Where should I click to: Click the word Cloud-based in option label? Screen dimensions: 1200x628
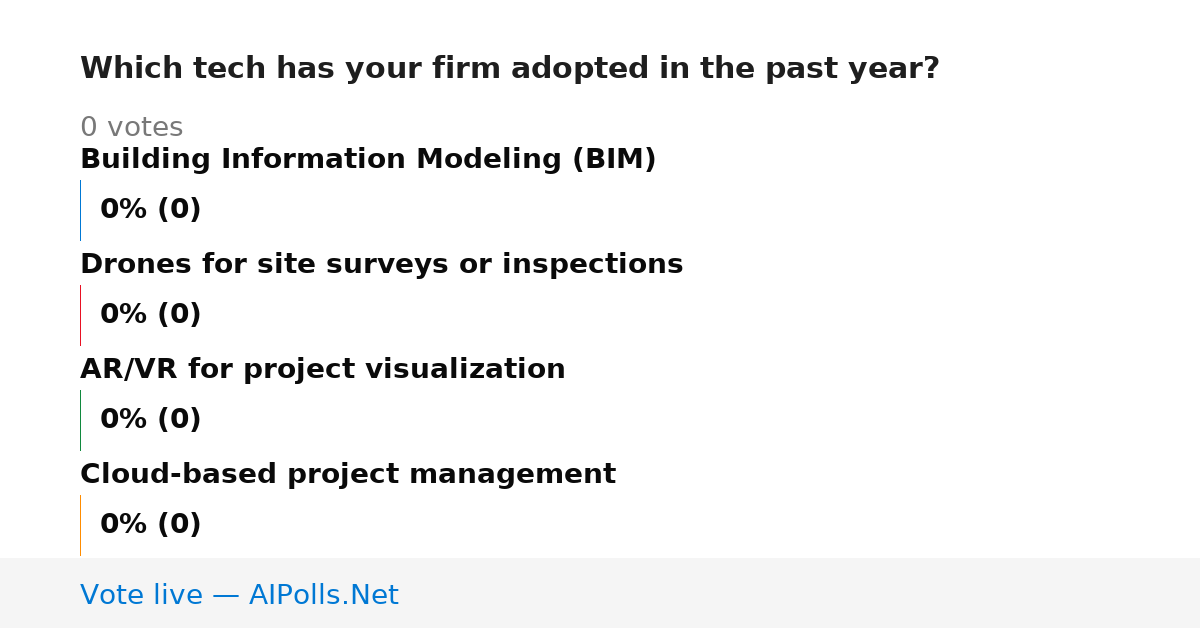179,475
